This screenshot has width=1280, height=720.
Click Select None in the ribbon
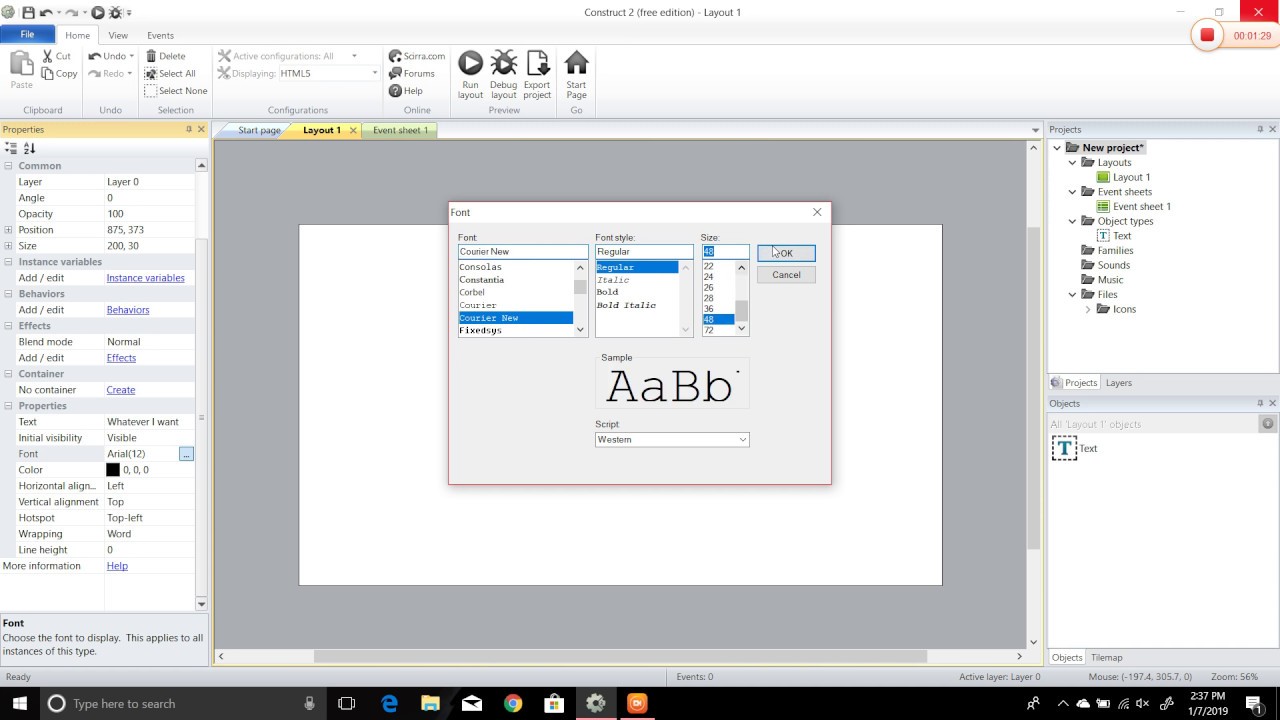click(176, 90)
